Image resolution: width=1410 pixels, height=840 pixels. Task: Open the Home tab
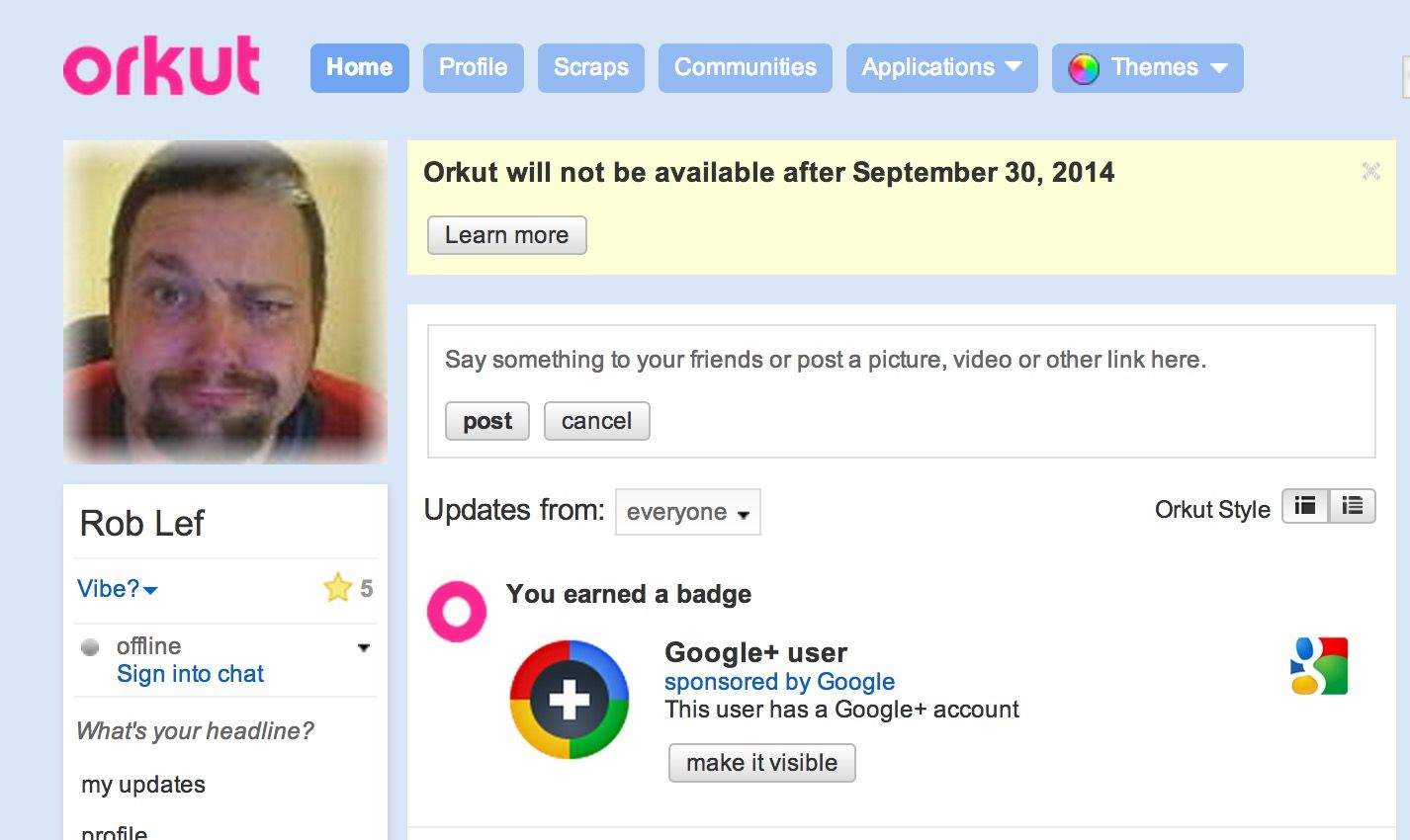coord(360,67)
